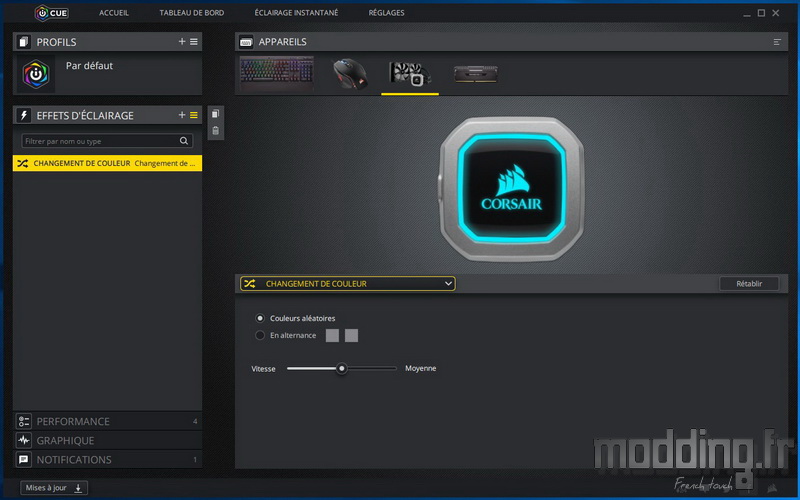Click the Filtrer par nom ou type field

click(x=107, y=141)
